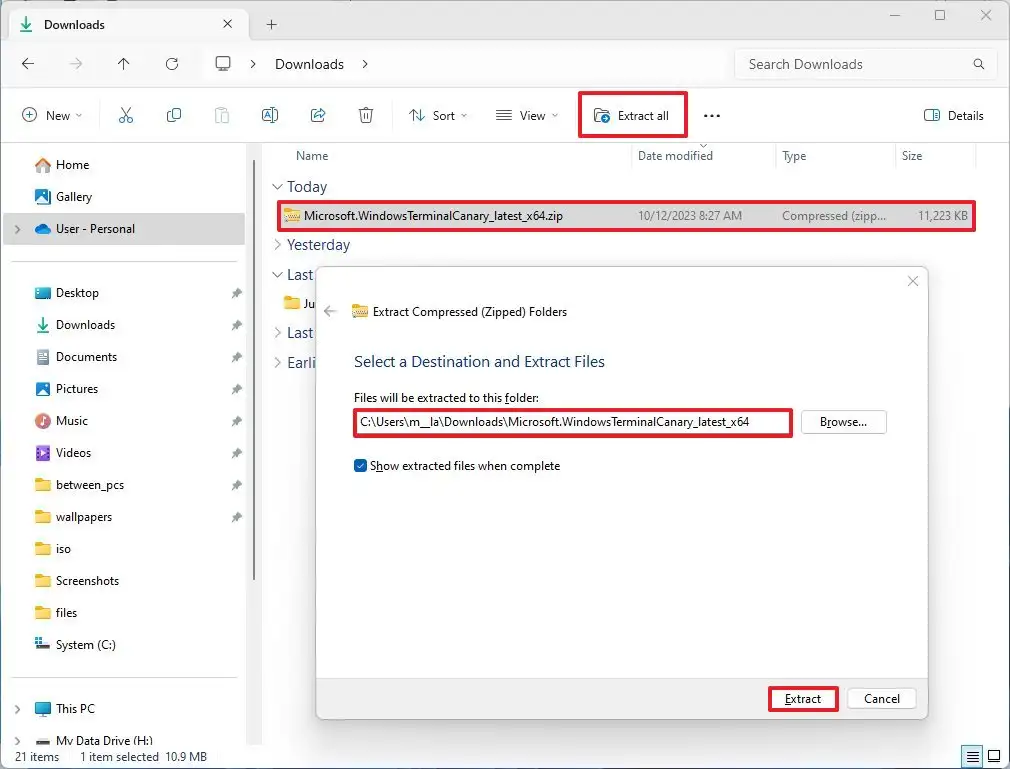Open the See more menu
The width and height of the screenshot is (1010, 769).
711,115
